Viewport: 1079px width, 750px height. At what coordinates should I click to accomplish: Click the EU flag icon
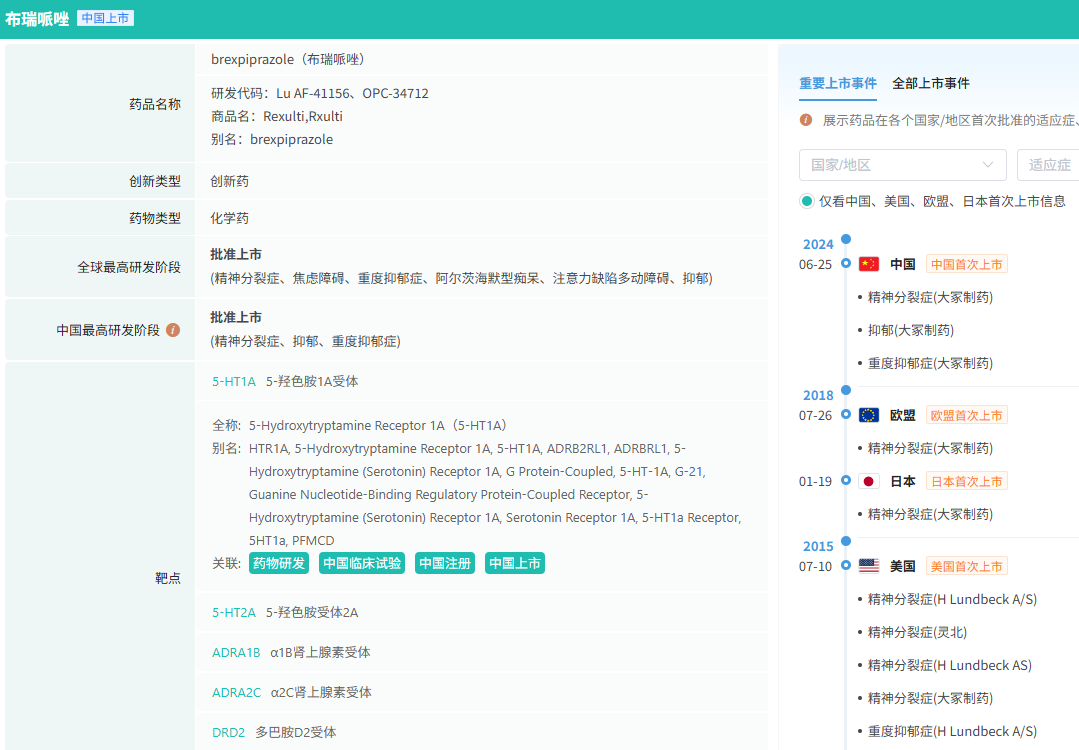click(x=869, y=415)
